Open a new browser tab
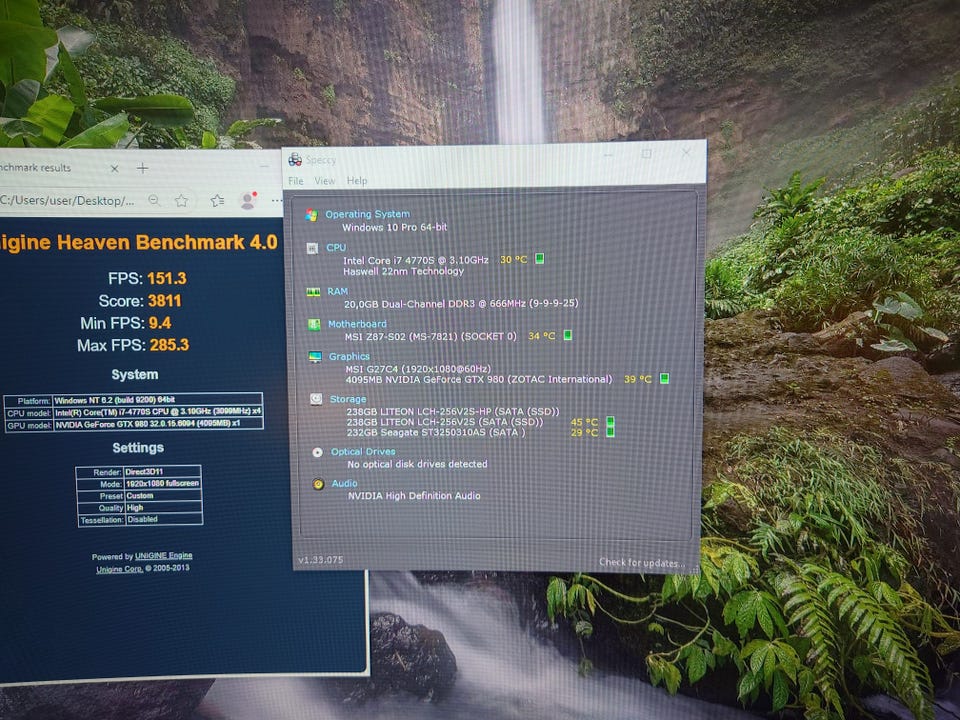Viewport: 960px width, 720px height. click(142, 168)
